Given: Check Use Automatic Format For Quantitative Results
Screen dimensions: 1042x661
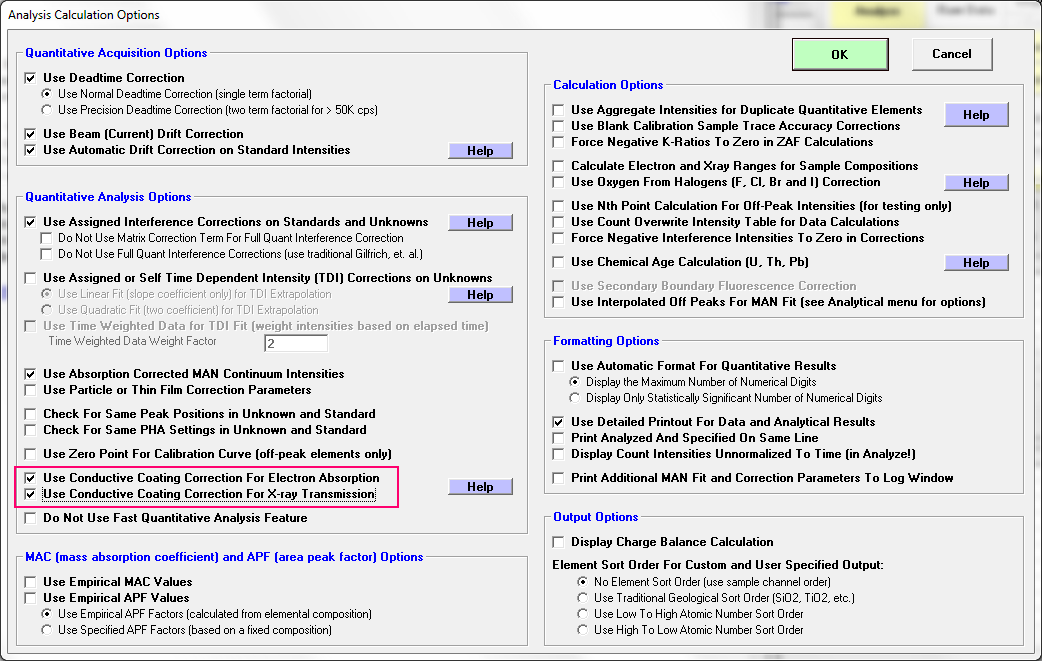Looking at the screenshot, I should click(558, 366).
